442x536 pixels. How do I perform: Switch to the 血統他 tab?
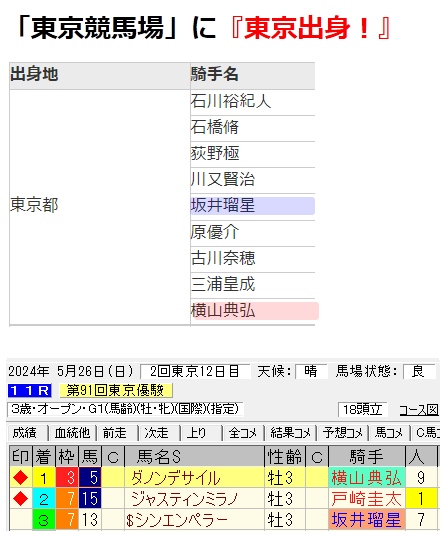[x=72, y=433]
